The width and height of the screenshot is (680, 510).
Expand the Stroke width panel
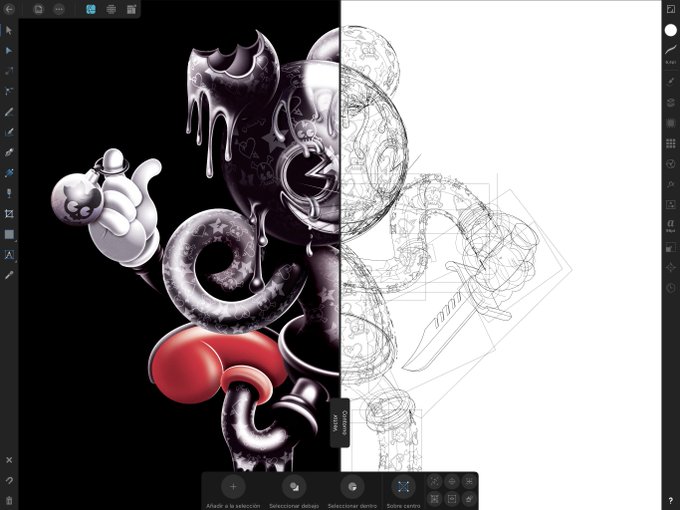pos(670,52)
